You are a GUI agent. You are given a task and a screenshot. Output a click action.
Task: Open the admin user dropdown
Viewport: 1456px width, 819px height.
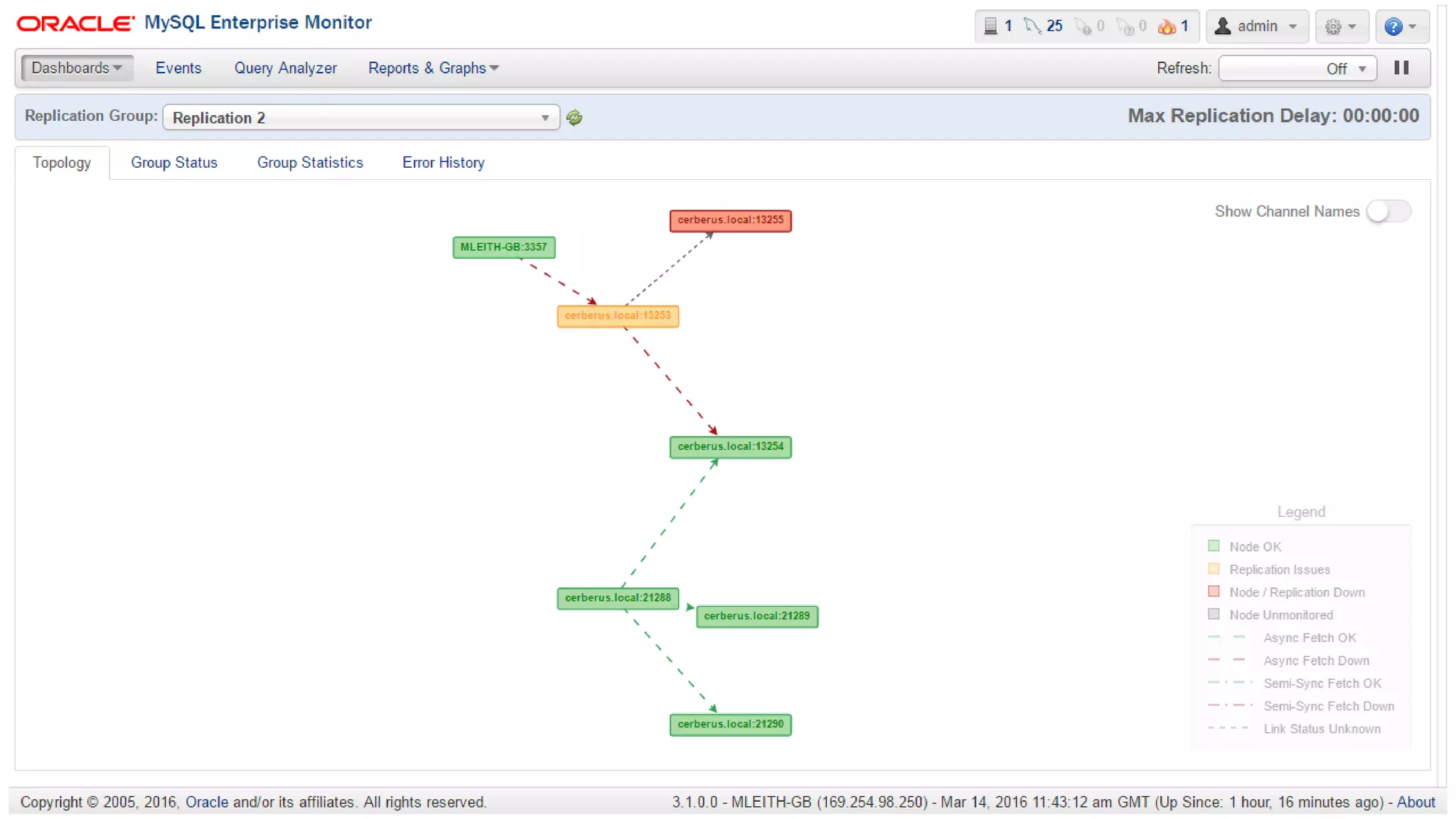1257,26
